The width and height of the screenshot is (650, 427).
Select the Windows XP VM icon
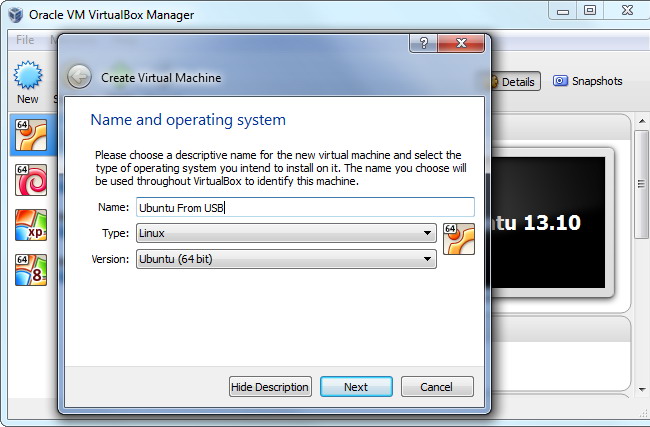pyautogui.click(x=30, y=225)
